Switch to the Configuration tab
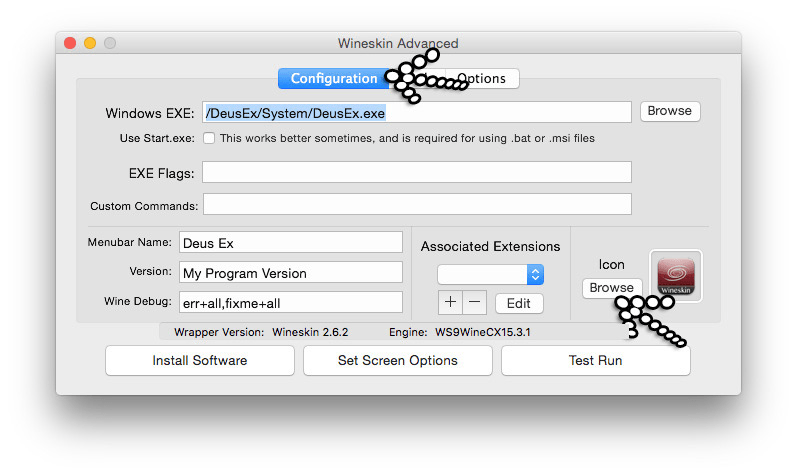797x475 pixels. point(334,79)
